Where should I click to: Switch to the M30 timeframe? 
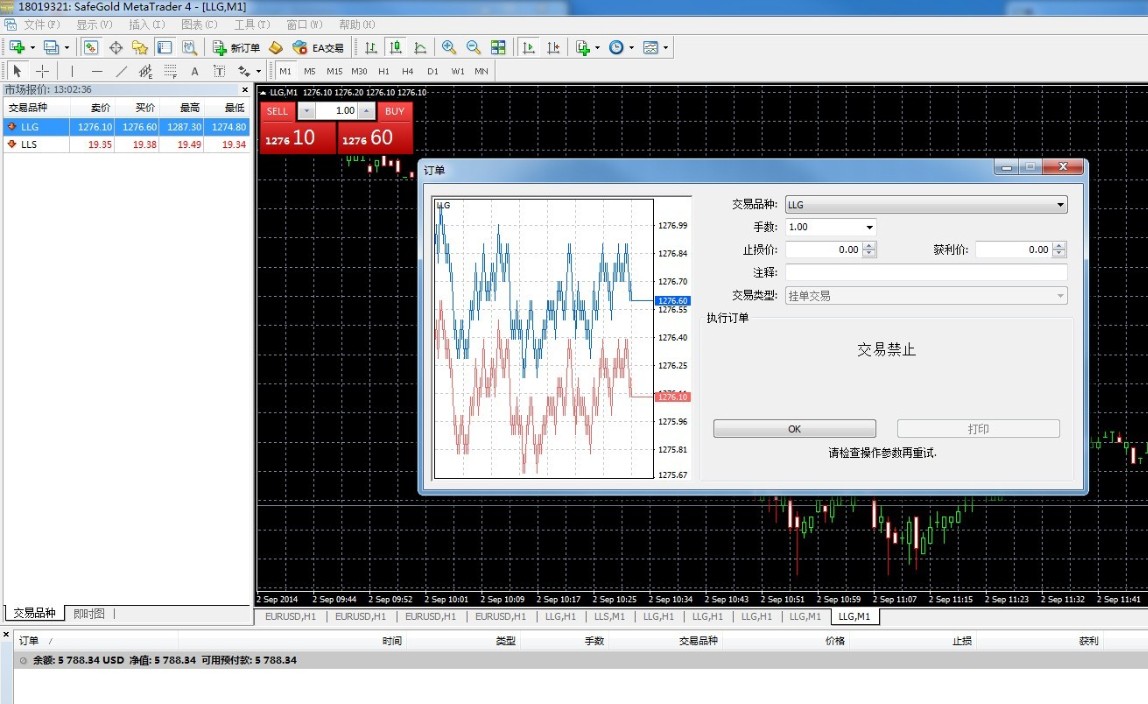359,71
